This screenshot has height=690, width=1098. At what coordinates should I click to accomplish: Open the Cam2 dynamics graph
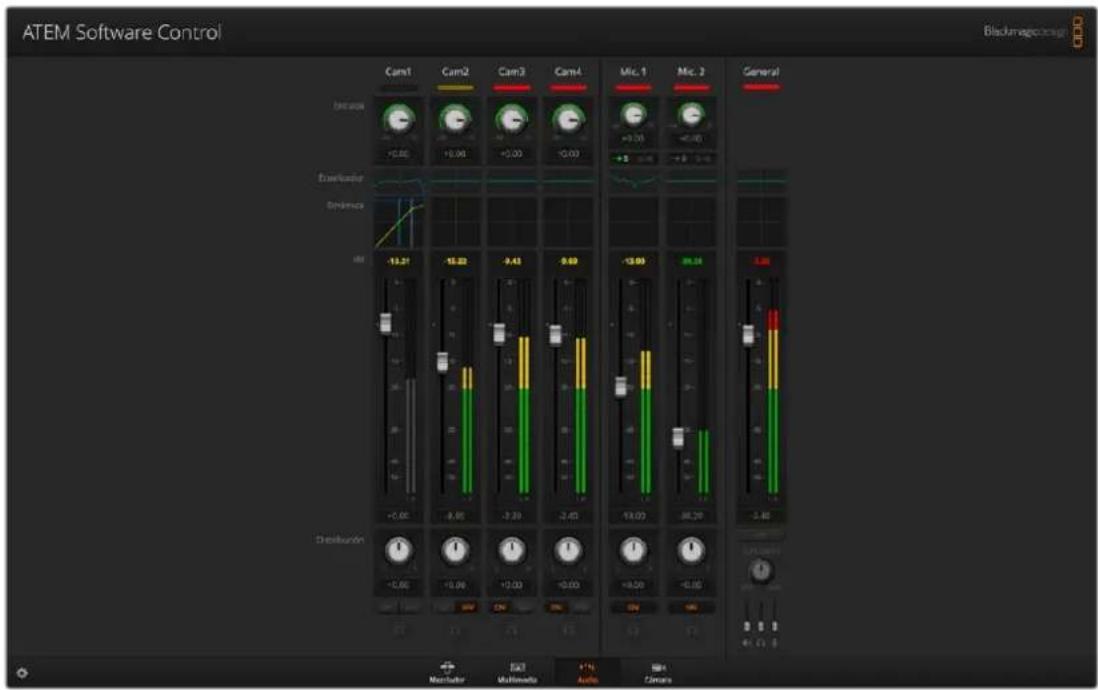pyautogui.click(x=455, y=223)
